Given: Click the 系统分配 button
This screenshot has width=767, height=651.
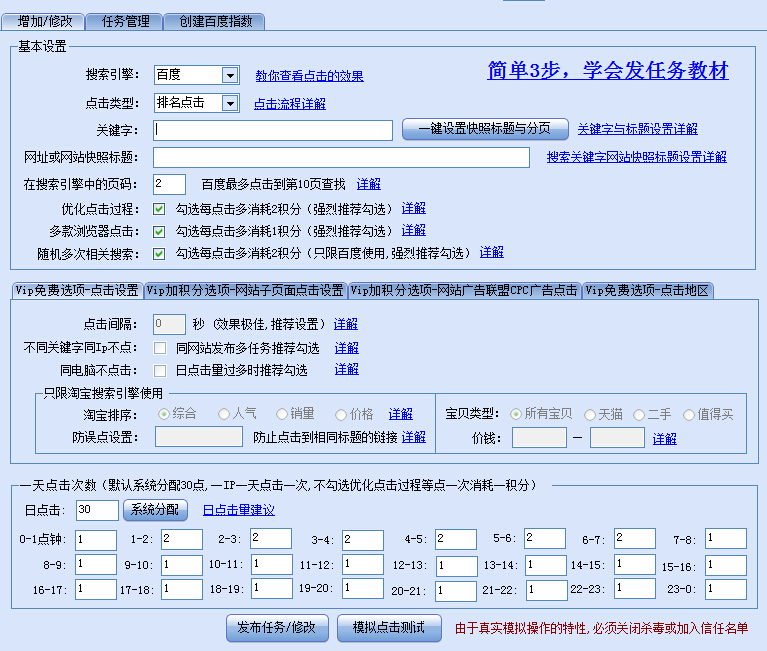Looking at the screenshot, I should [155, 510].
